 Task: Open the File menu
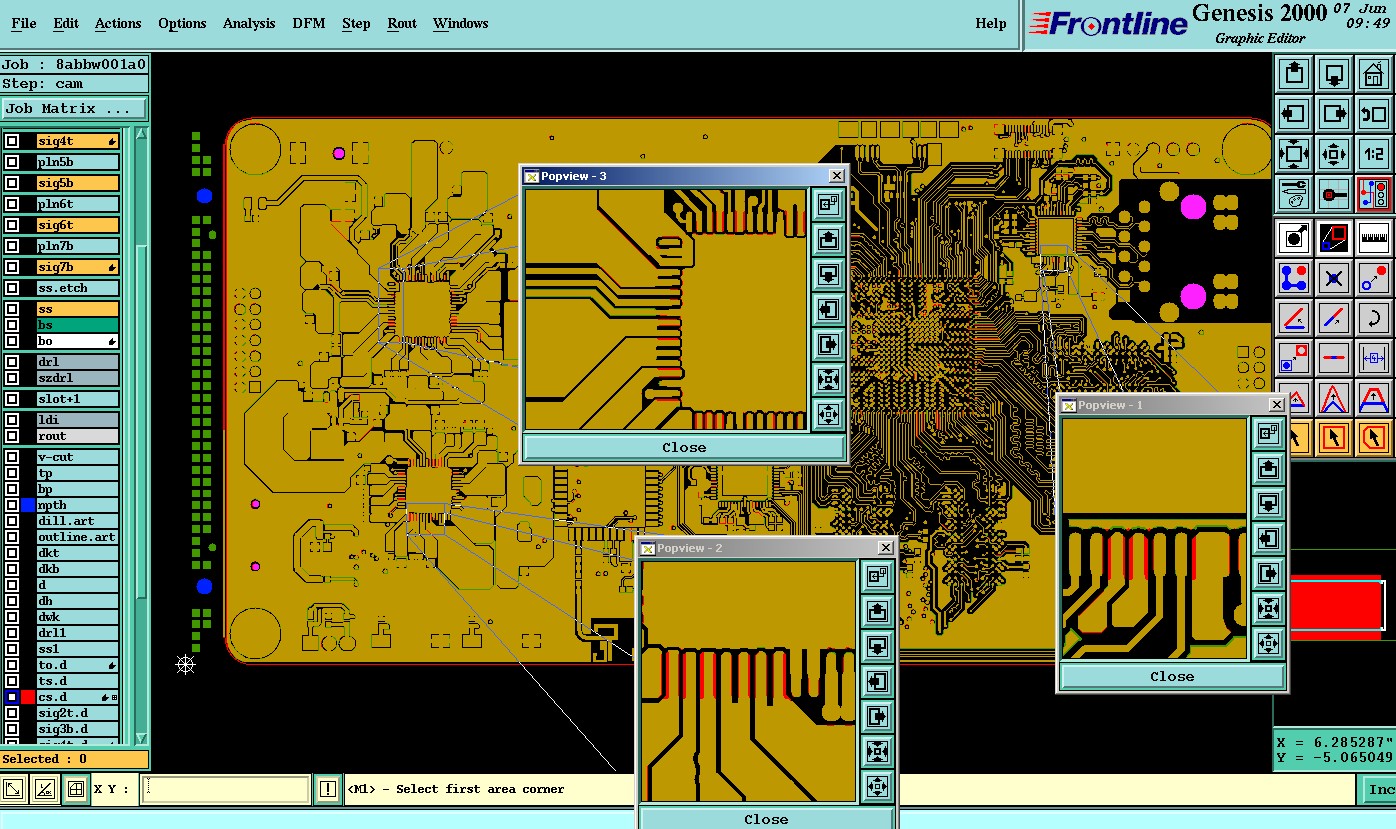point(23,23)
